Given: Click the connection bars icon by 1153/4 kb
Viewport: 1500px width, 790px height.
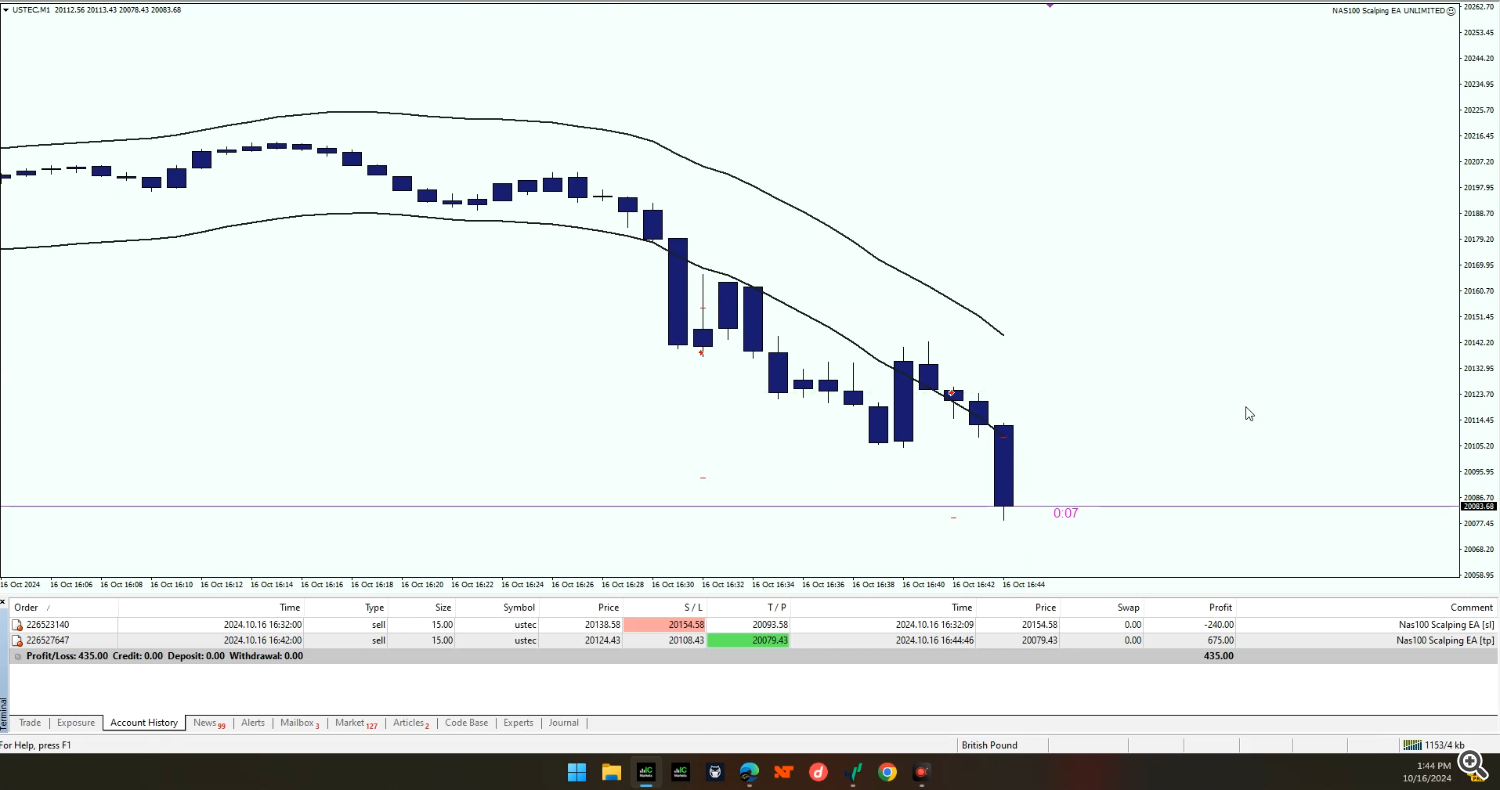Looking at the screenshot, I should tap(1412, 745).
